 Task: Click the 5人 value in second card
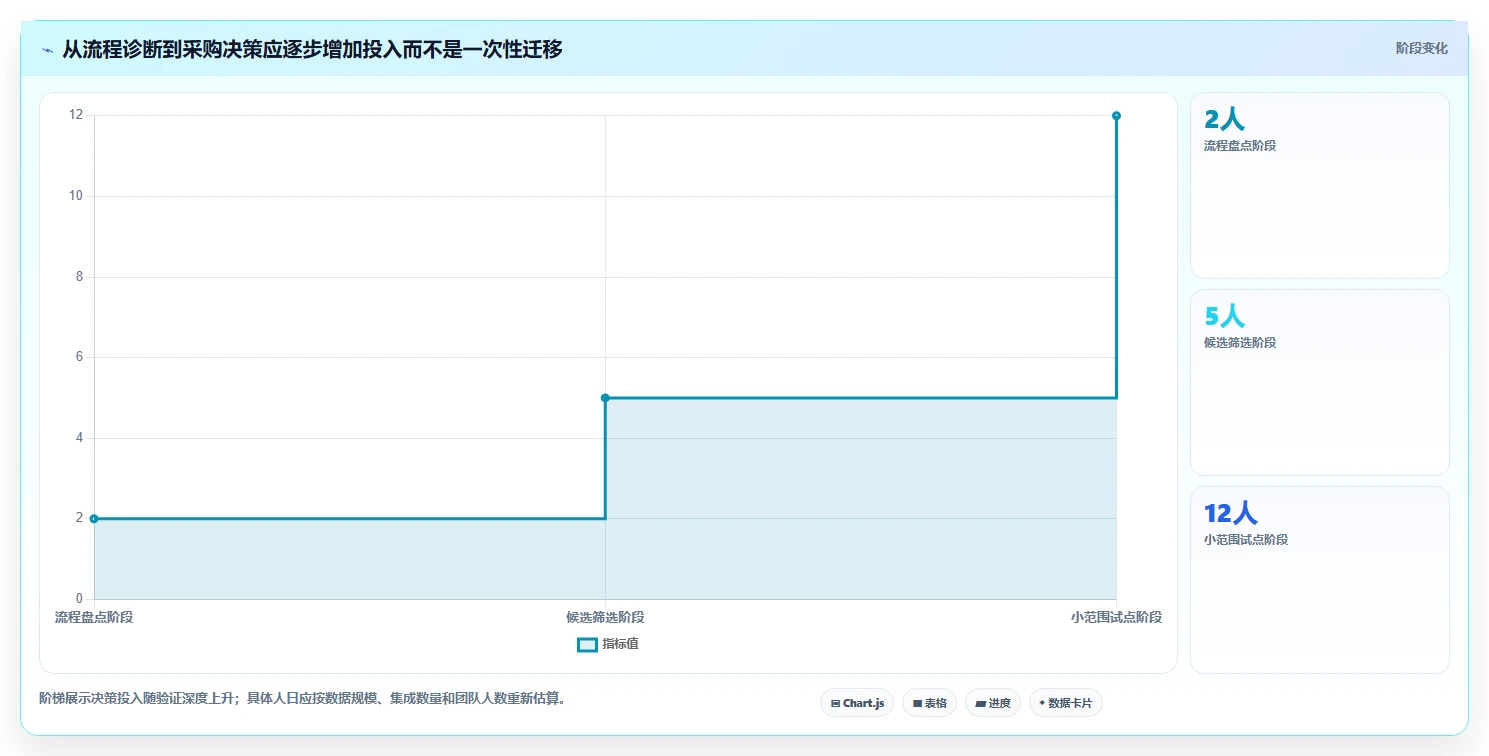[x=1224, y=316]
